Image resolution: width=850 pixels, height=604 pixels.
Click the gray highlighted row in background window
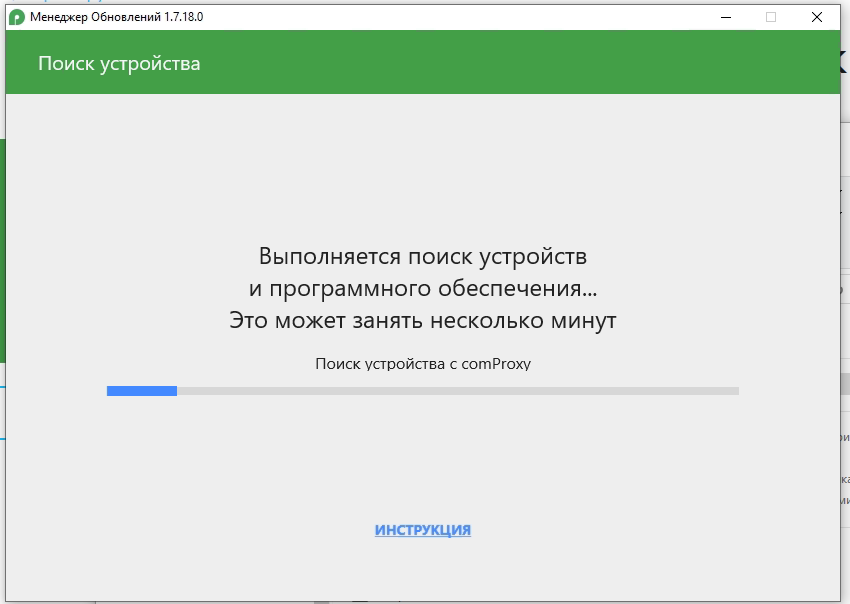[x=845, y=384]
